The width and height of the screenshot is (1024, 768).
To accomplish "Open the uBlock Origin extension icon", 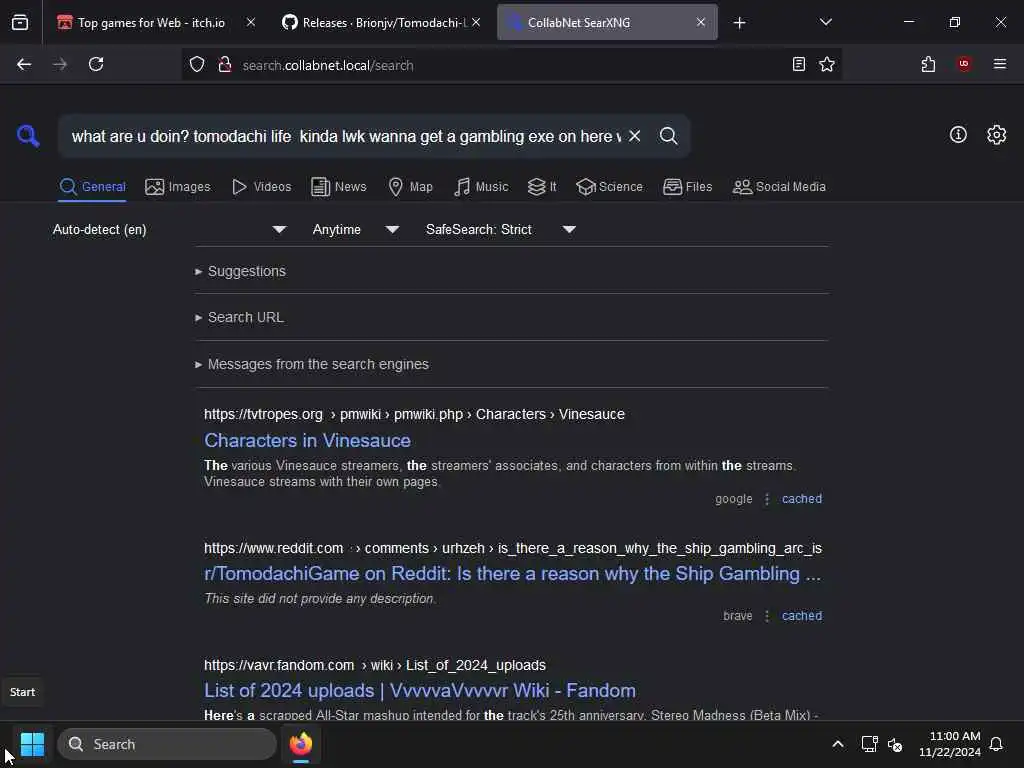I will click(964, 63).
